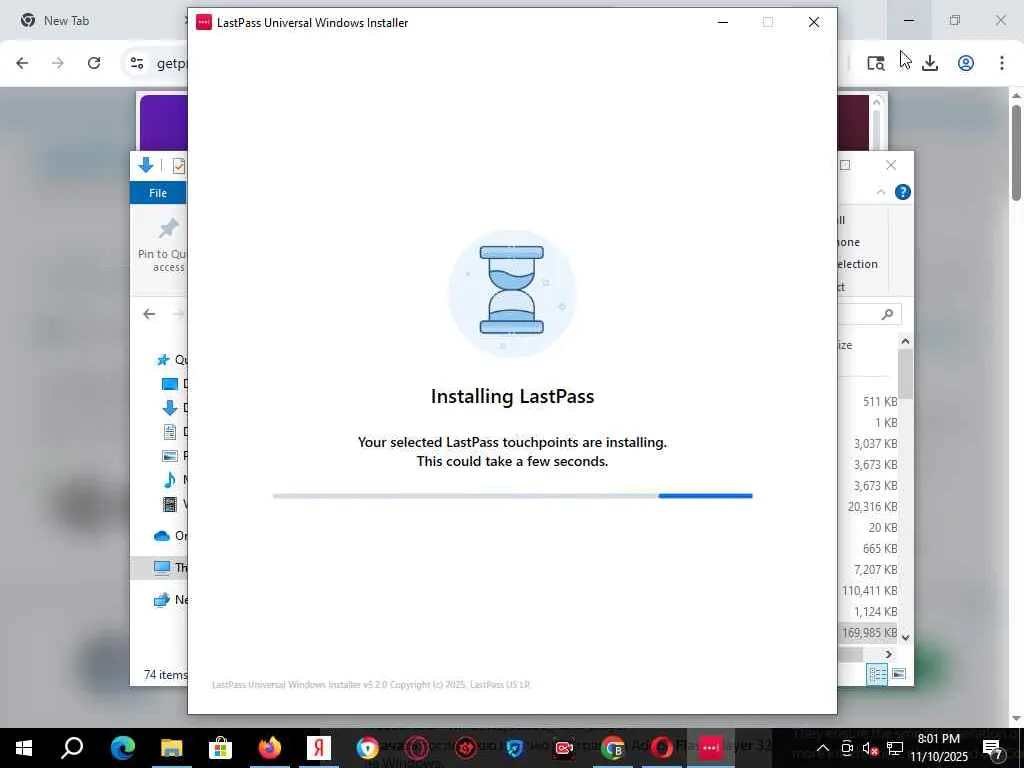Reload the Chrome page
Screen dimensions: 1024x768
[94, 63]
